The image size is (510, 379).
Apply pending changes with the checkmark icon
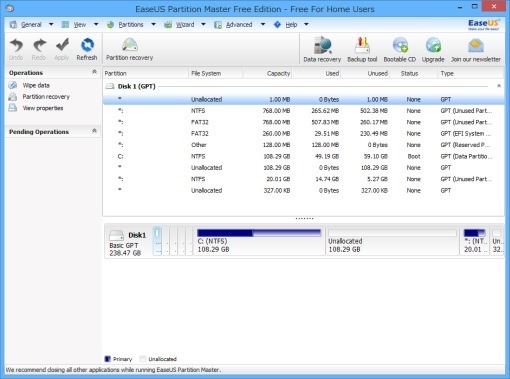[62, 45]
